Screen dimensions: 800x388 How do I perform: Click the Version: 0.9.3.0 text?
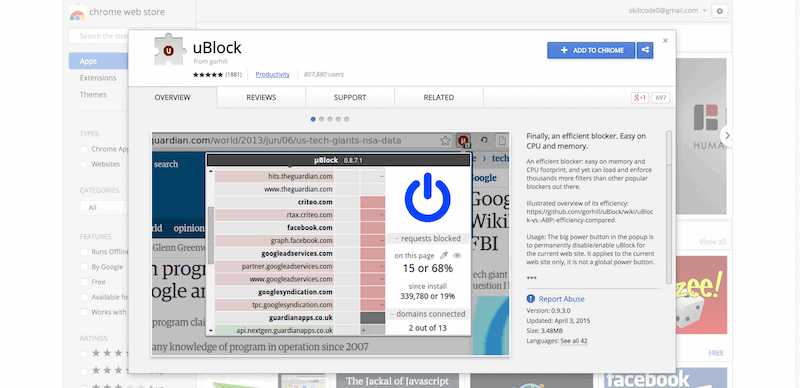pos(547,311)
